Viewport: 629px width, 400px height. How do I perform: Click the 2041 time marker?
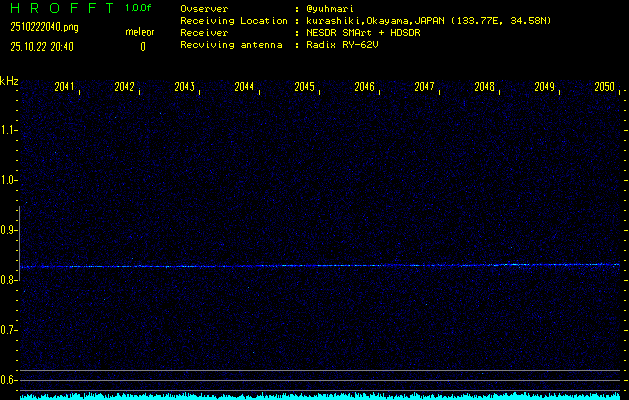point(65,88)
